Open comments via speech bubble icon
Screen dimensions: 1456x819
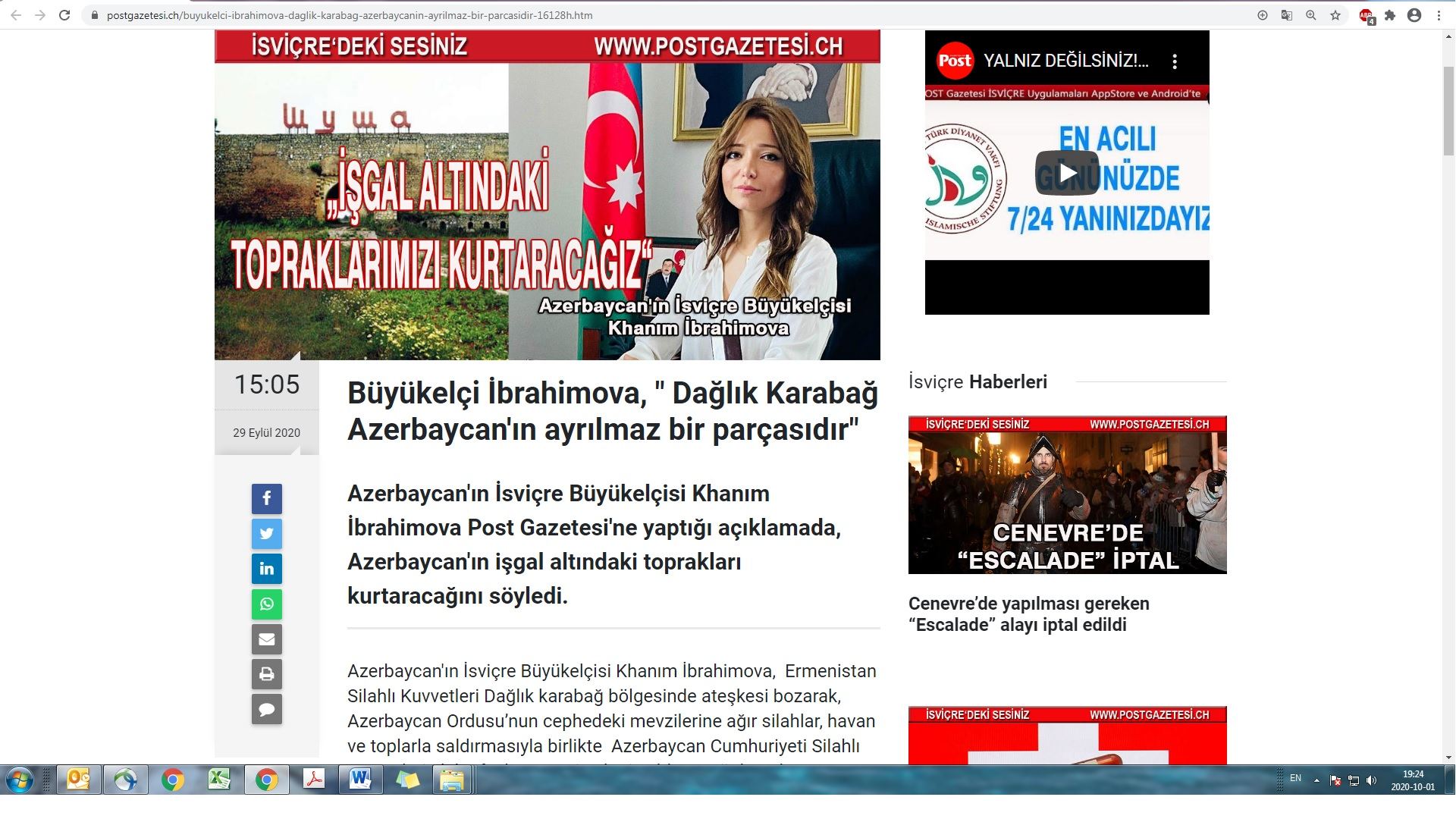coord(267,709)
